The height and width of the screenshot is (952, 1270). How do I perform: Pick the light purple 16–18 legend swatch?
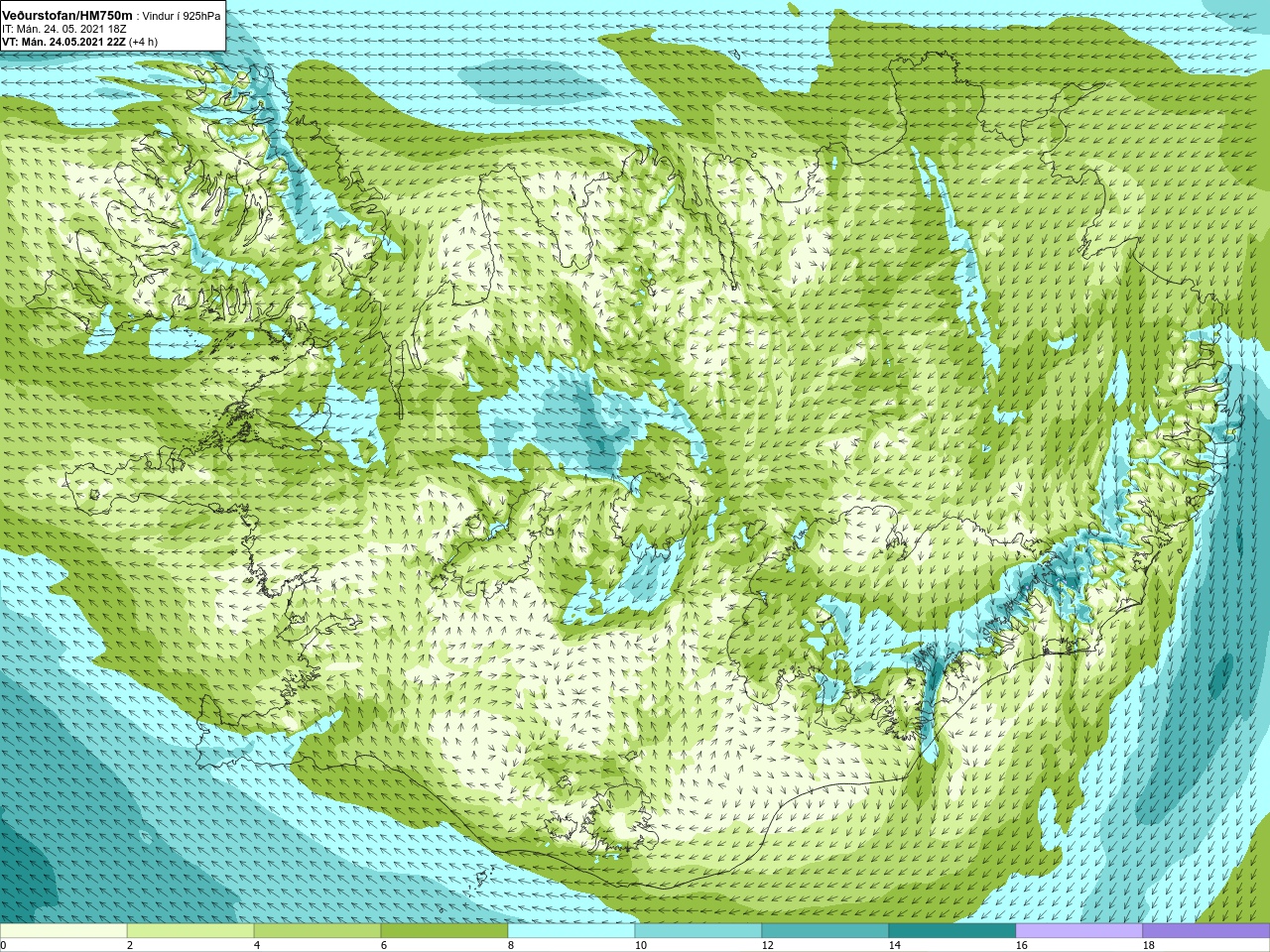(1079, 931)
